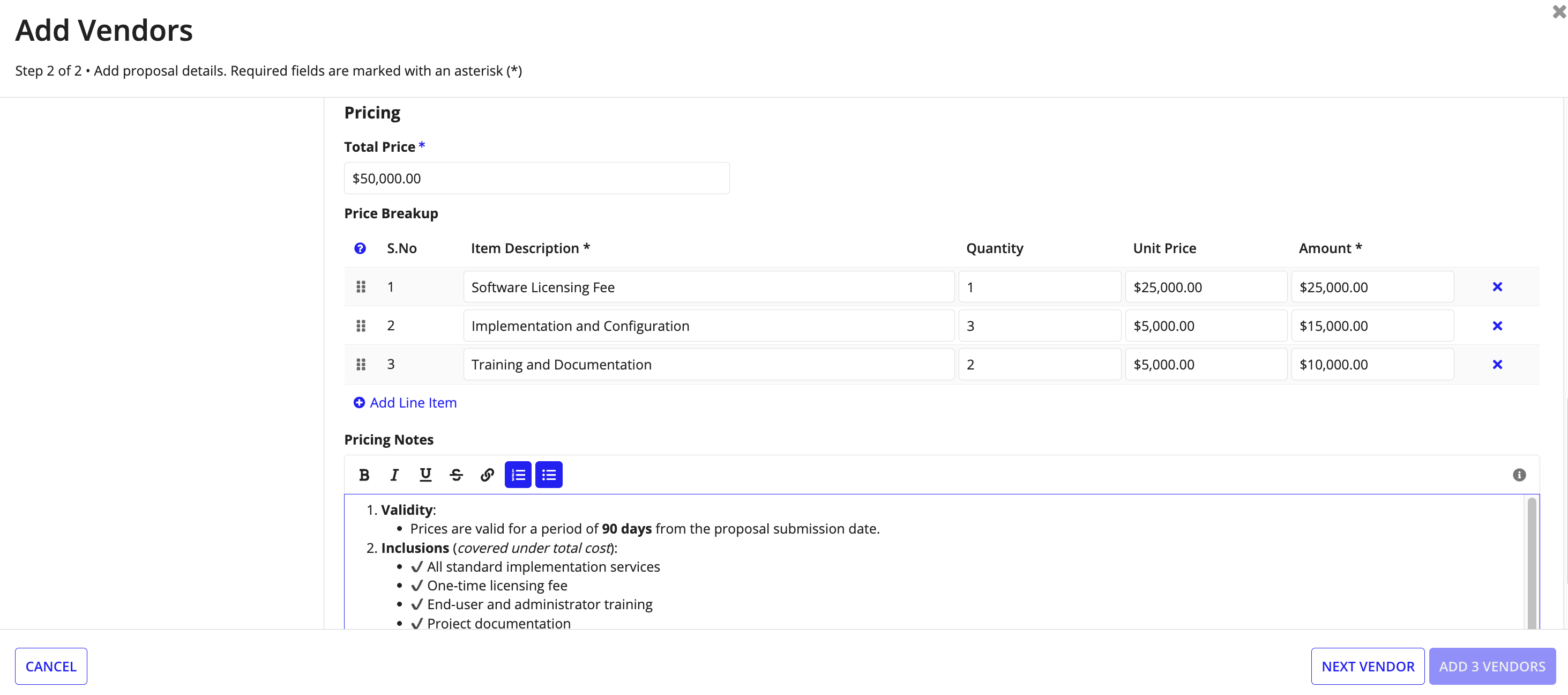
Task: Edit unit price of Training and Documentation
Action: (x=1206, y=364)
